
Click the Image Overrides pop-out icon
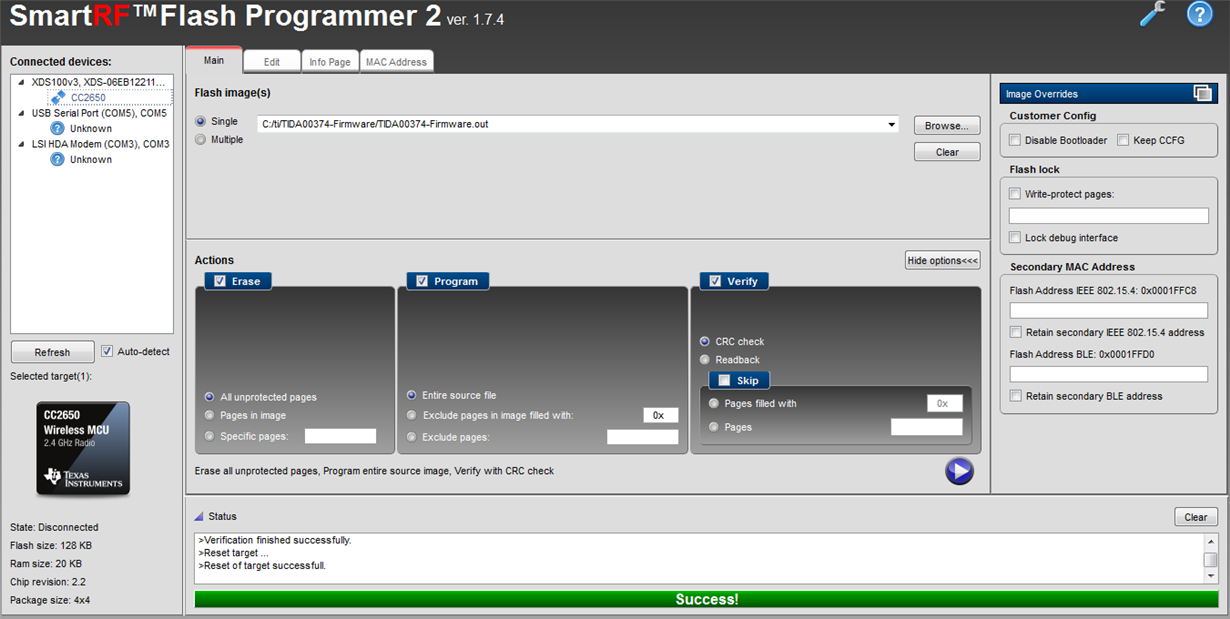click(1202, 94)
